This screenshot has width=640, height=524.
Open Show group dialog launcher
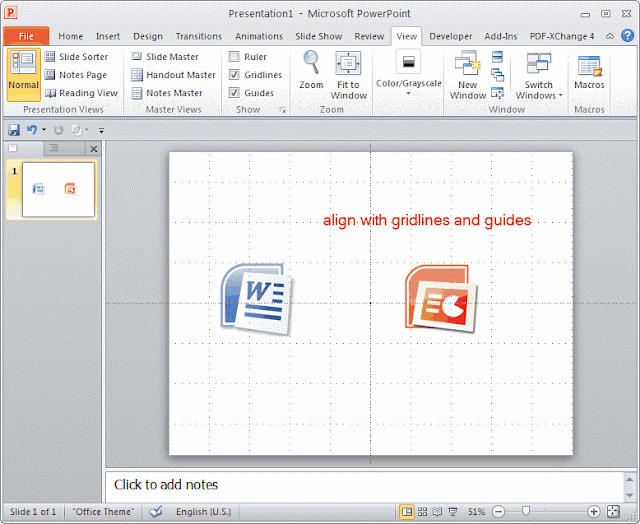(282, 110)
